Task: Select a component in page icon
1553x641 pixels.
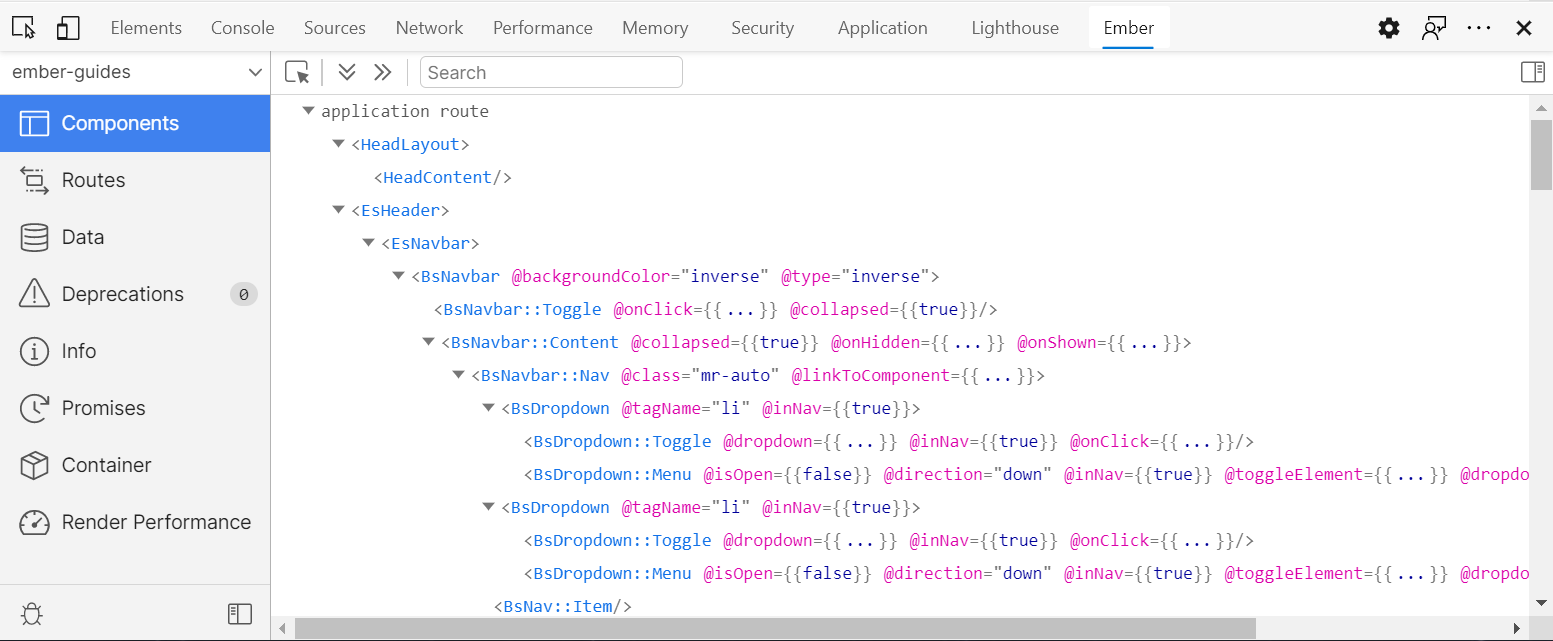Action: (297, 72)
